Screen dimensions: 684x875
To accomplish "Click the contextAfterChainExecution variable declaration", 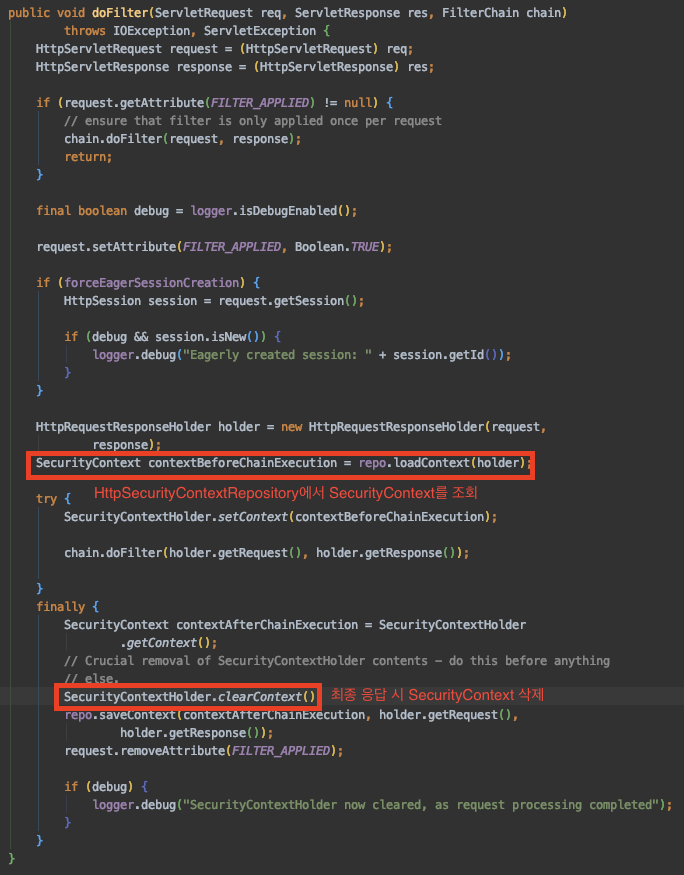I will [x=267, y=624].
